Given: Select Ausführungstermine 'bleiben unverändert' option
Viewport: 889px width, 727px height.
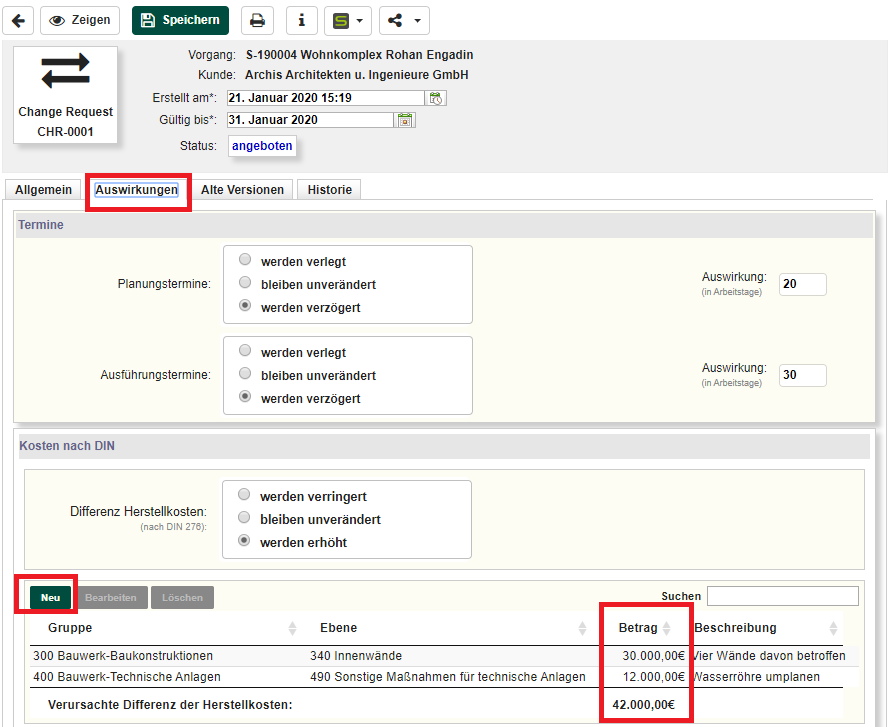Looking at the screenshot, I should click(245, 375).
